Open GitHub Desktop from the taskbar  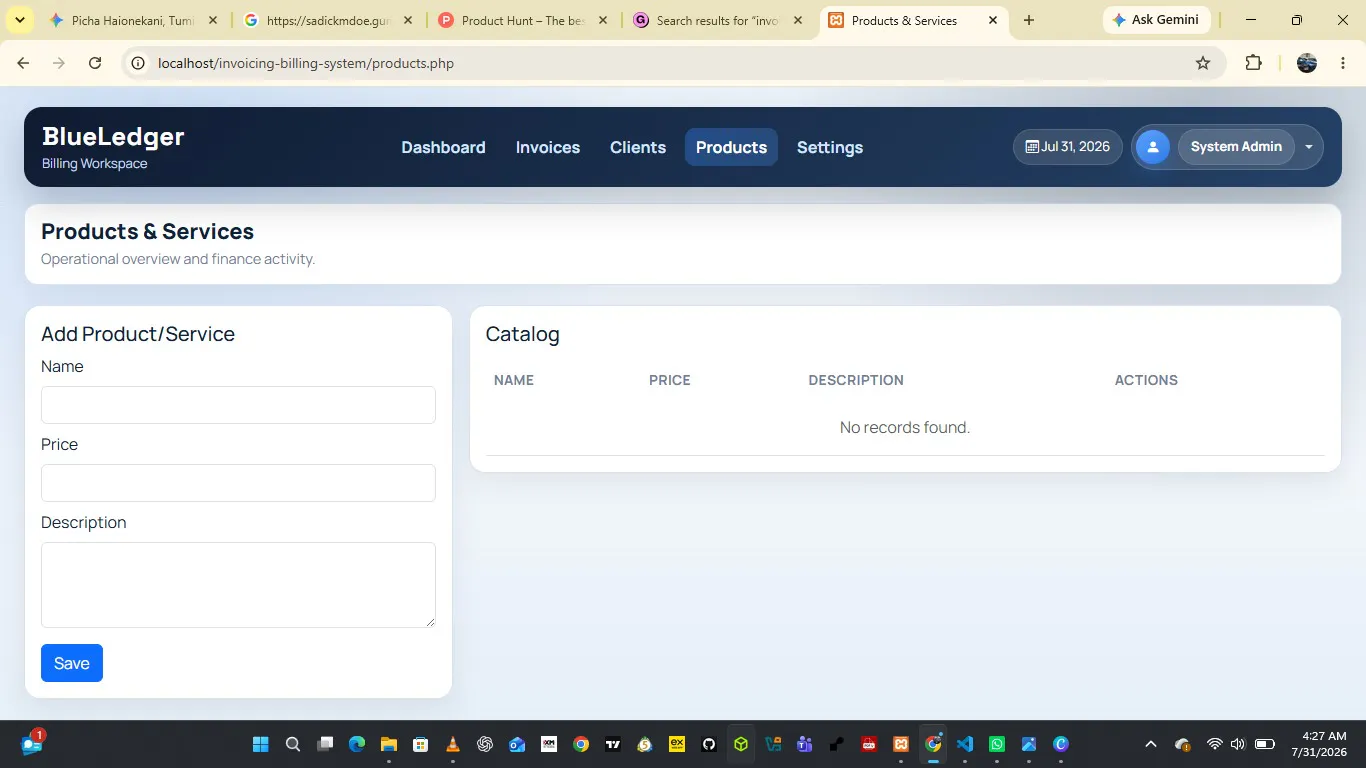(709, 744)
